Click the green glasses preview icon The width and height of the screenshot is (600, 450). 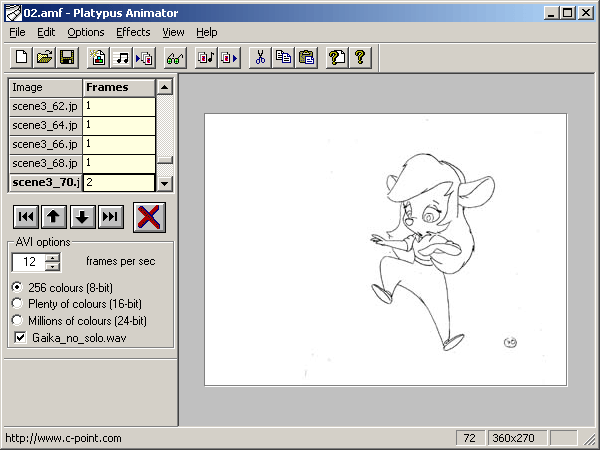coord(175,58)
